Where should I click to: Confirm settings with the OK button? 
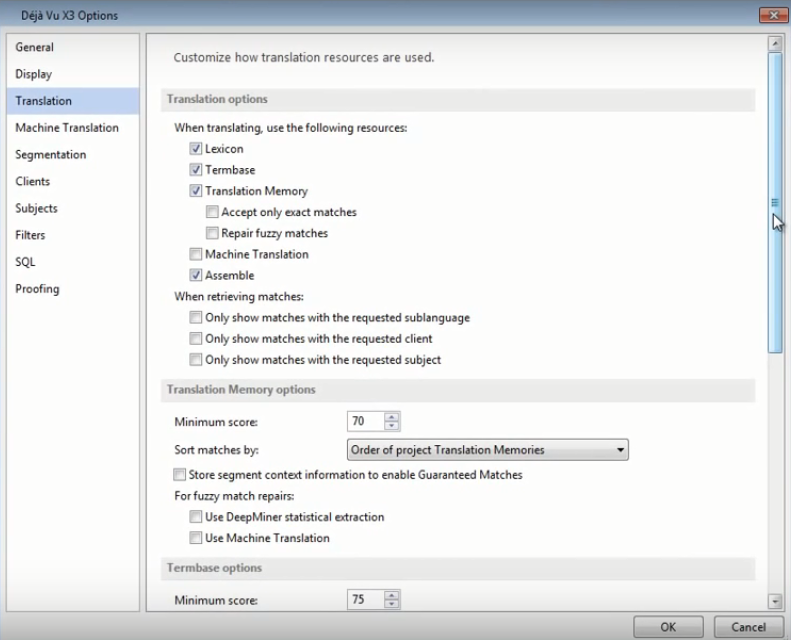[668, 627]
